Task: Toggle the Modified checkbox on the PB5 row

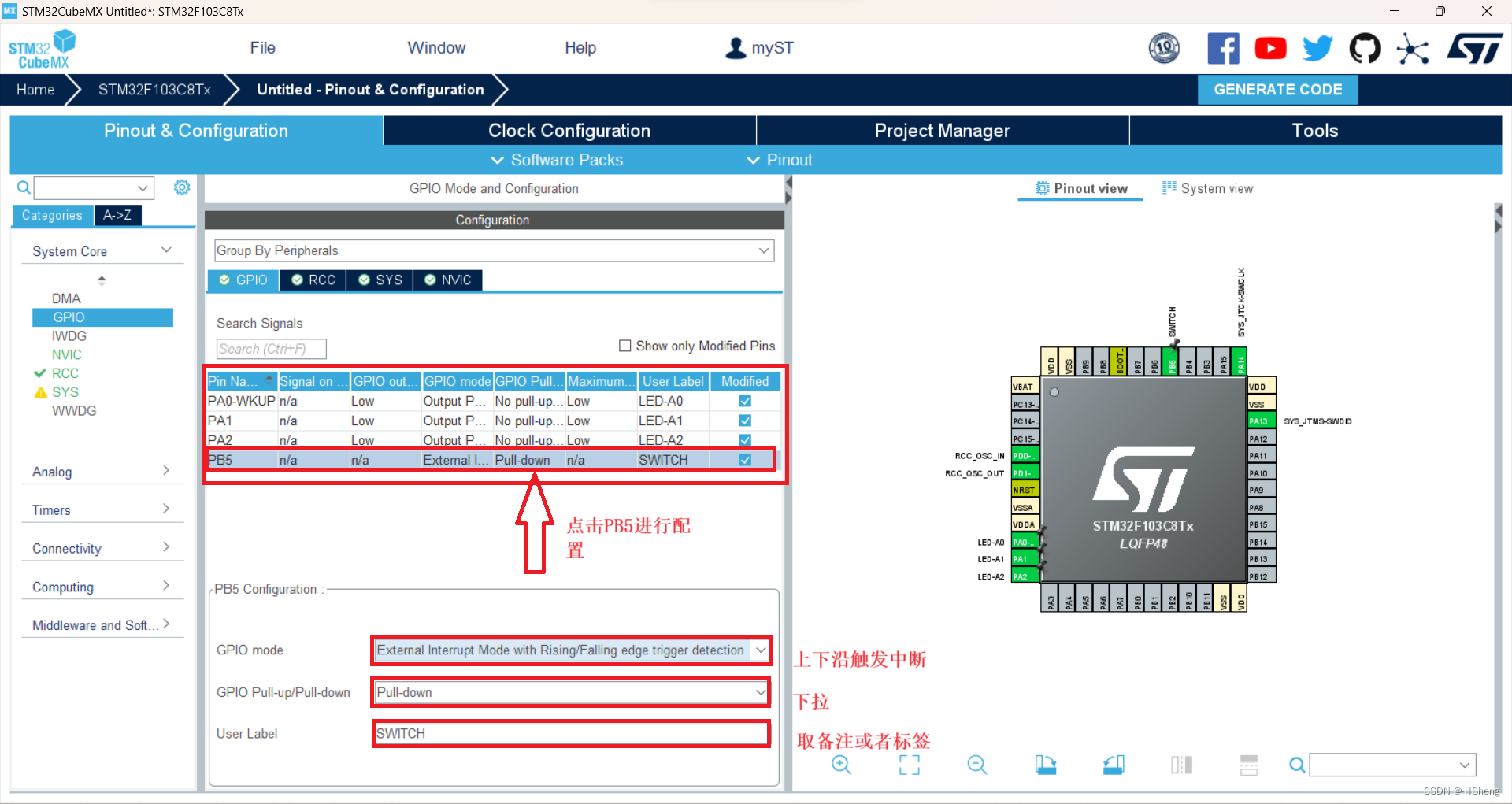Action: tap(743, 460)
